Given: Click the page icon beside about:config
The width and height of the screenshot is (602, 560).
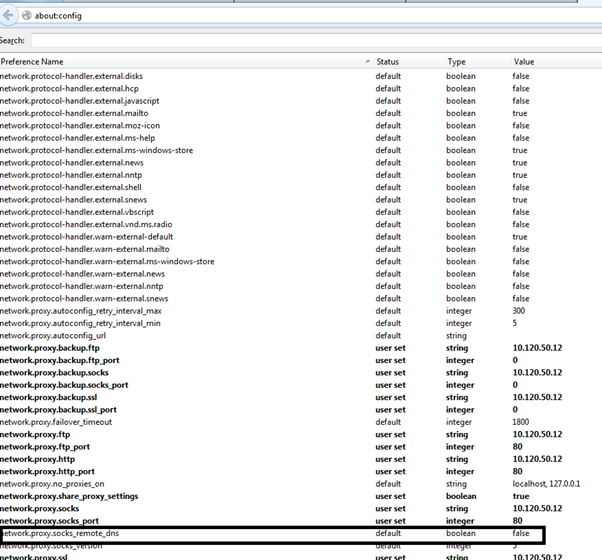Looking at the screenshot, I should point(26,17).
